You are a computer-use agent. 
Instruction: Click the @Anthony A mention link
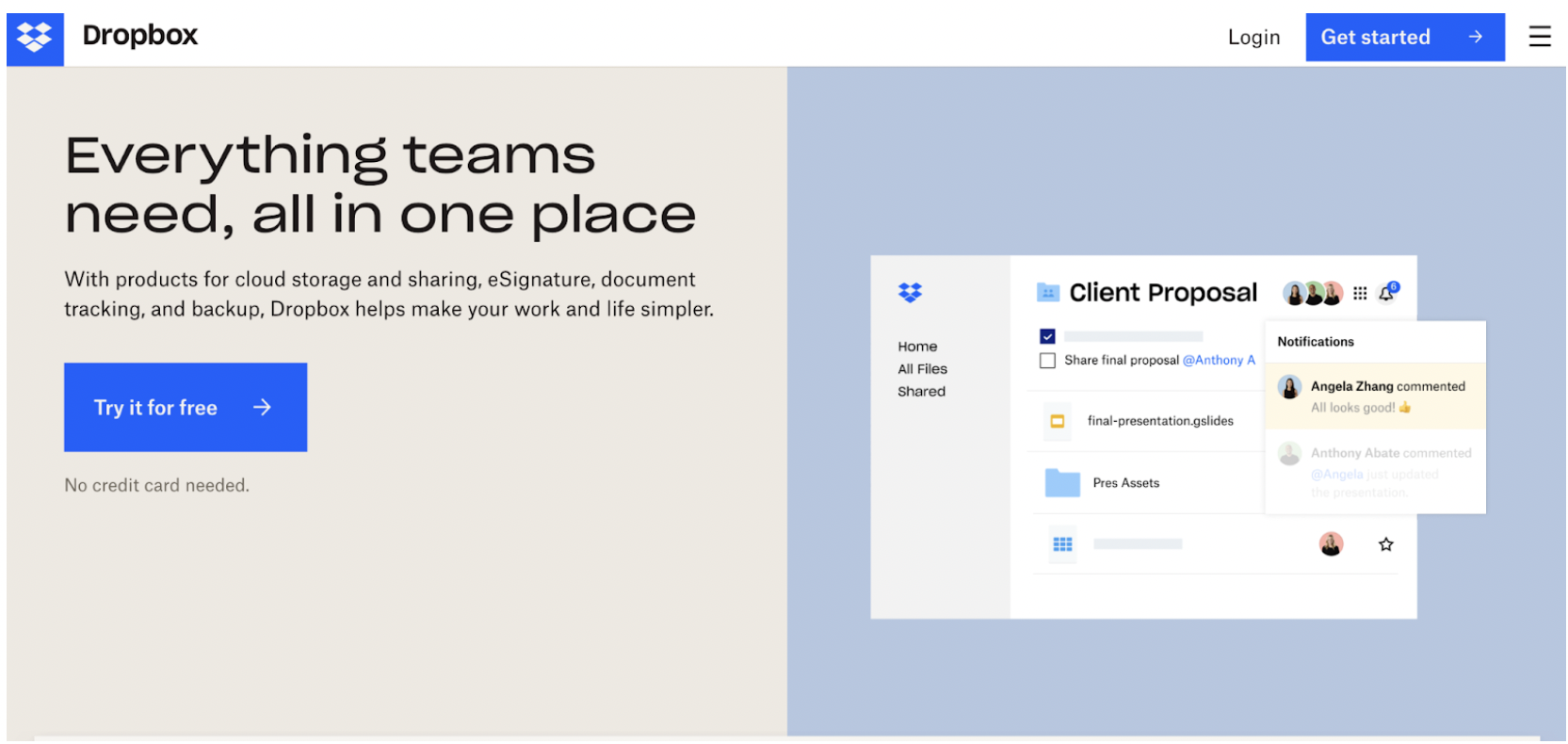point(1219,361)
